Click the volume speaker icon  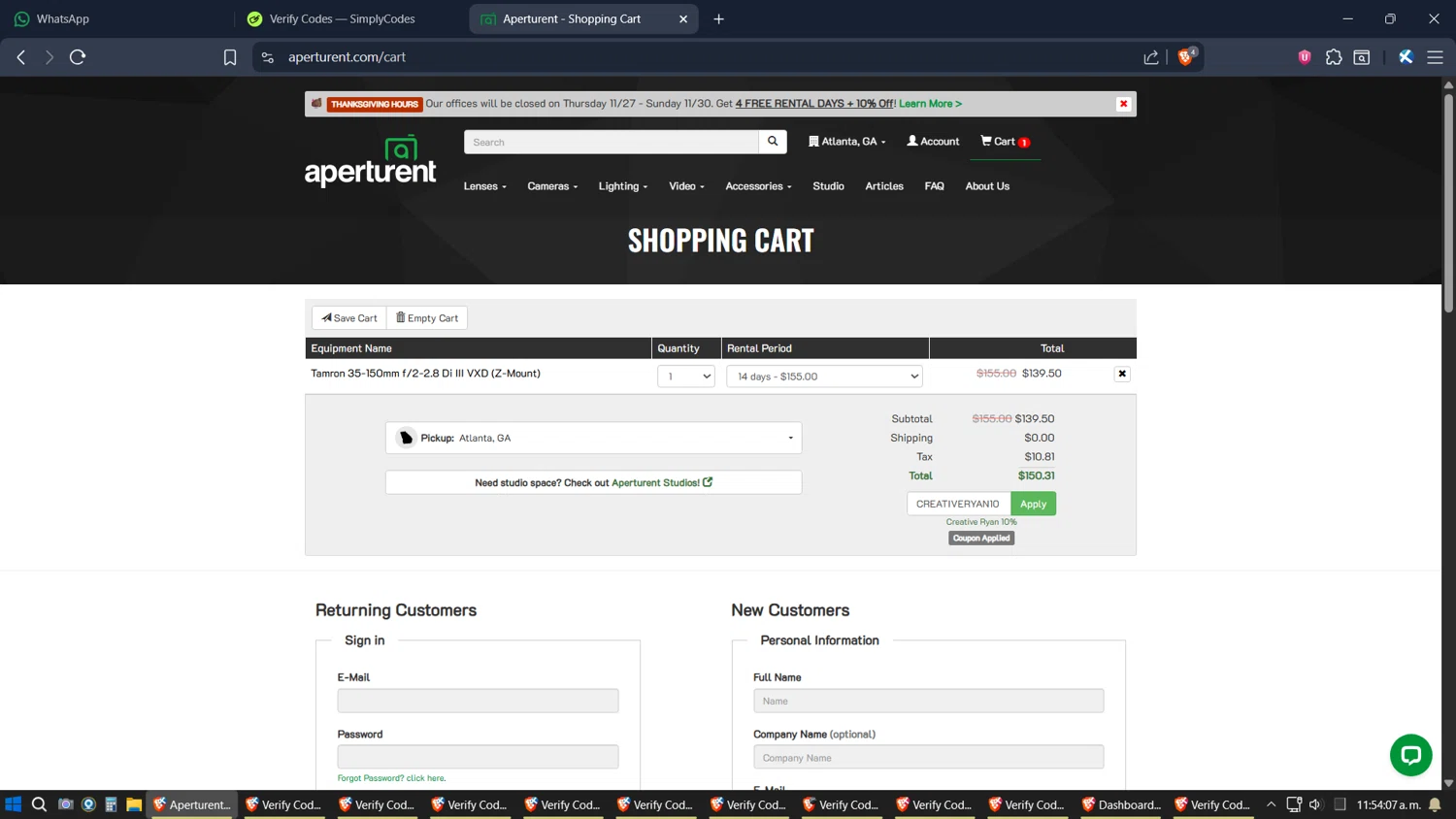click(x=1315, y=804)
